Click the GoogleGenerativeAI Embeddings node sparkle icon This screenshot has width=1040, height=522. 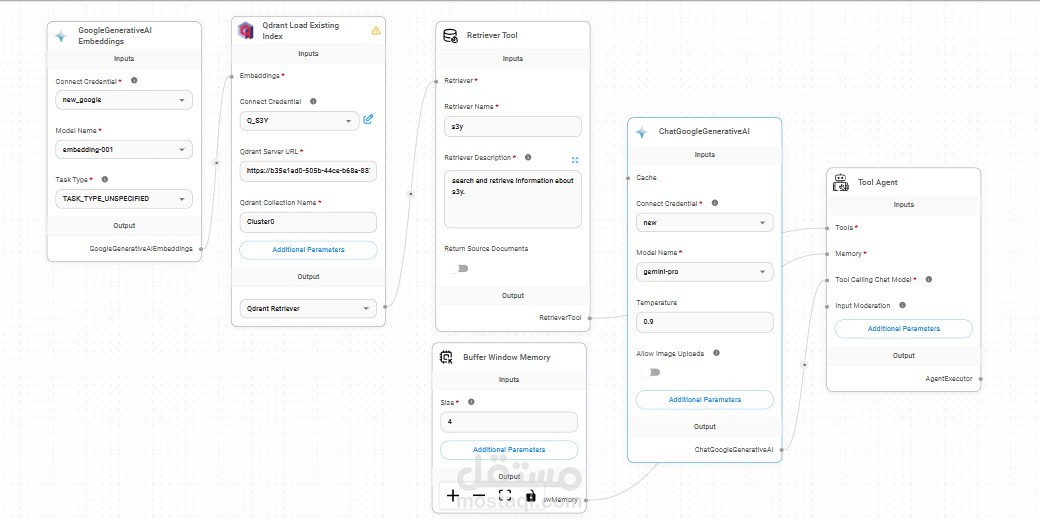(61, 36)
